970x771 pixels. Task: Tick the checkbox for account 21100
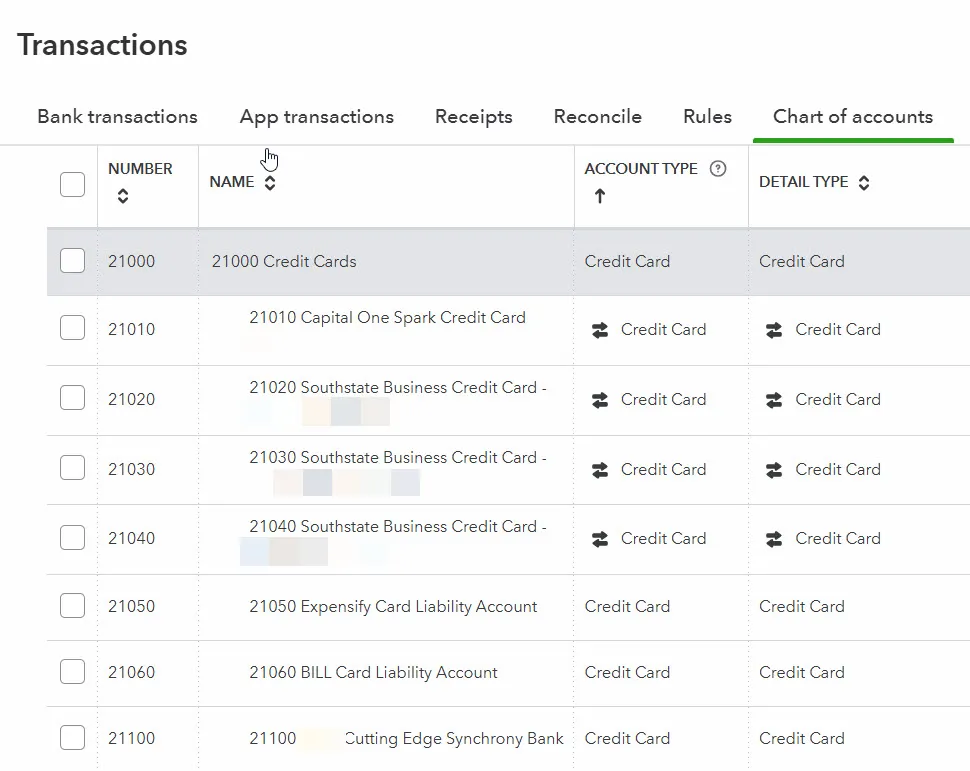[x=72, y=738]
